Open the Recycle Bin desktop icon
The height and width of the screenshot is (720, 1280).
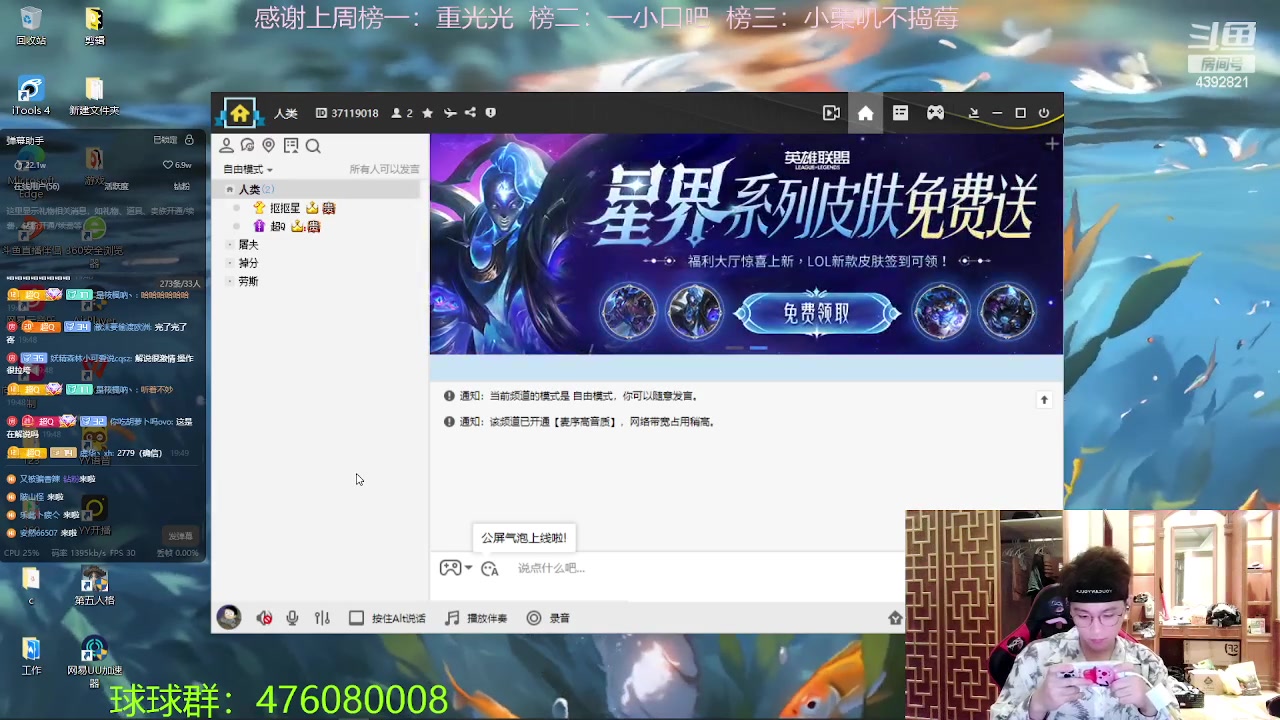point(31,27)
